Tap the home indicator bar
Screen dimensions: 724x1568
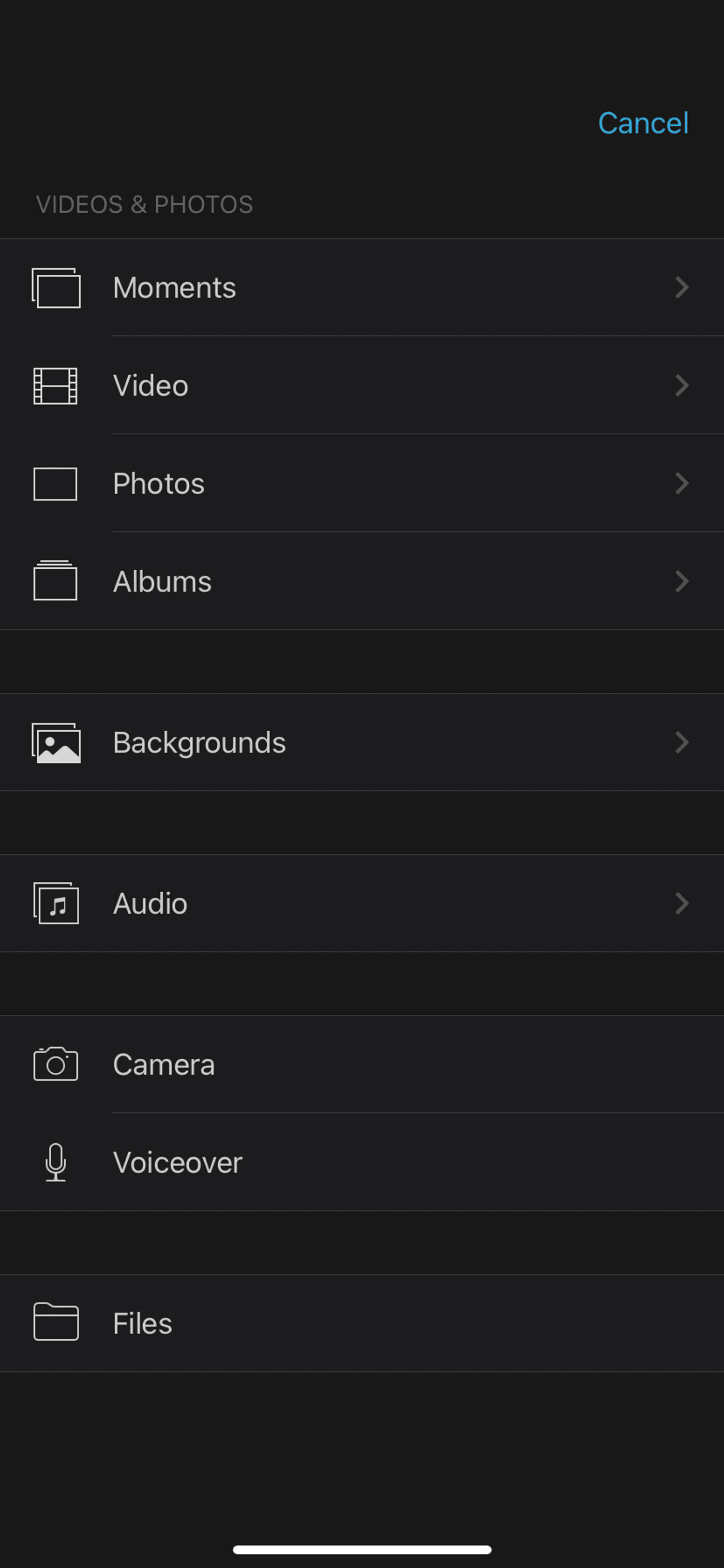point(362,1549)
